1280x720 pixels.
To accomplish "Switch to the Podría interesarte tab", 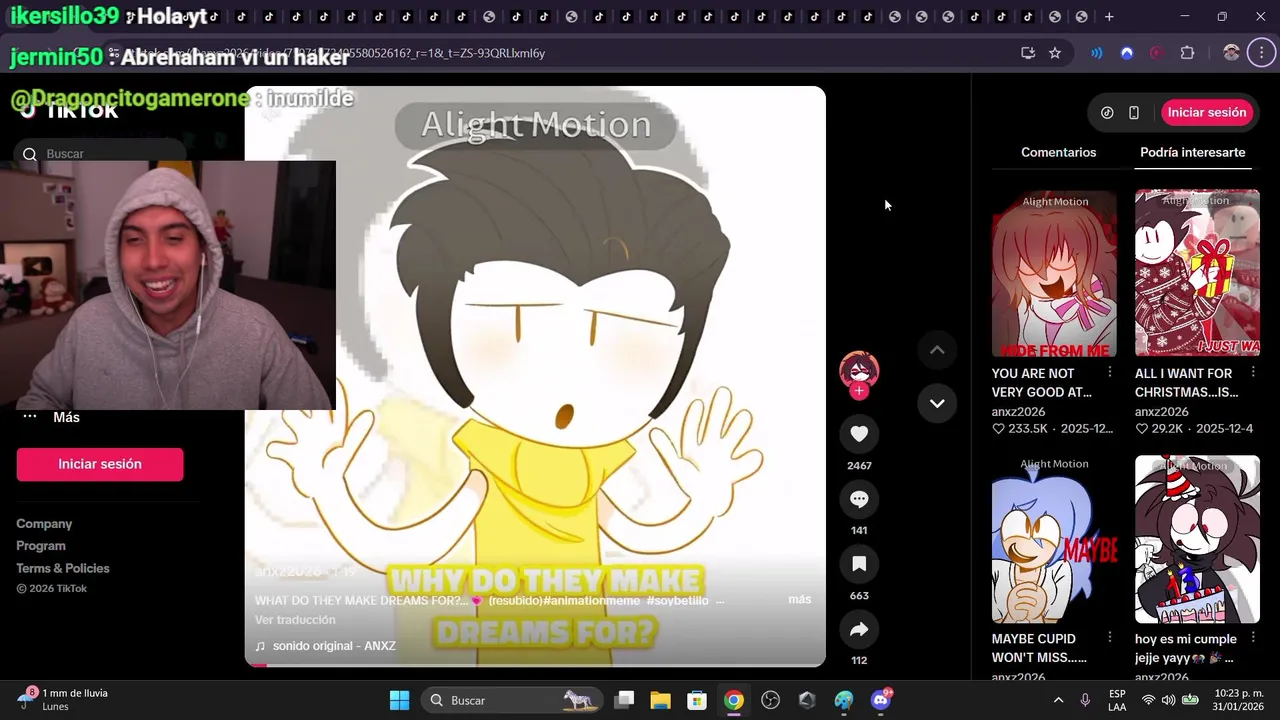I will 1192,152.
